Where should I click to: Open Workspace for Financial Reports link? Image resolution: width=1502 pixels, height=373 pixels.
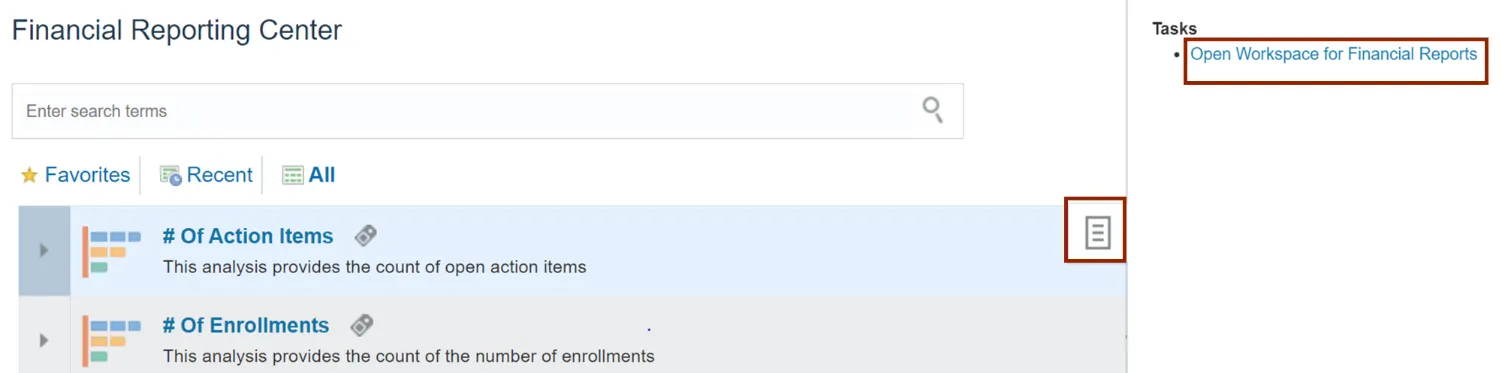pos(1333,54)
